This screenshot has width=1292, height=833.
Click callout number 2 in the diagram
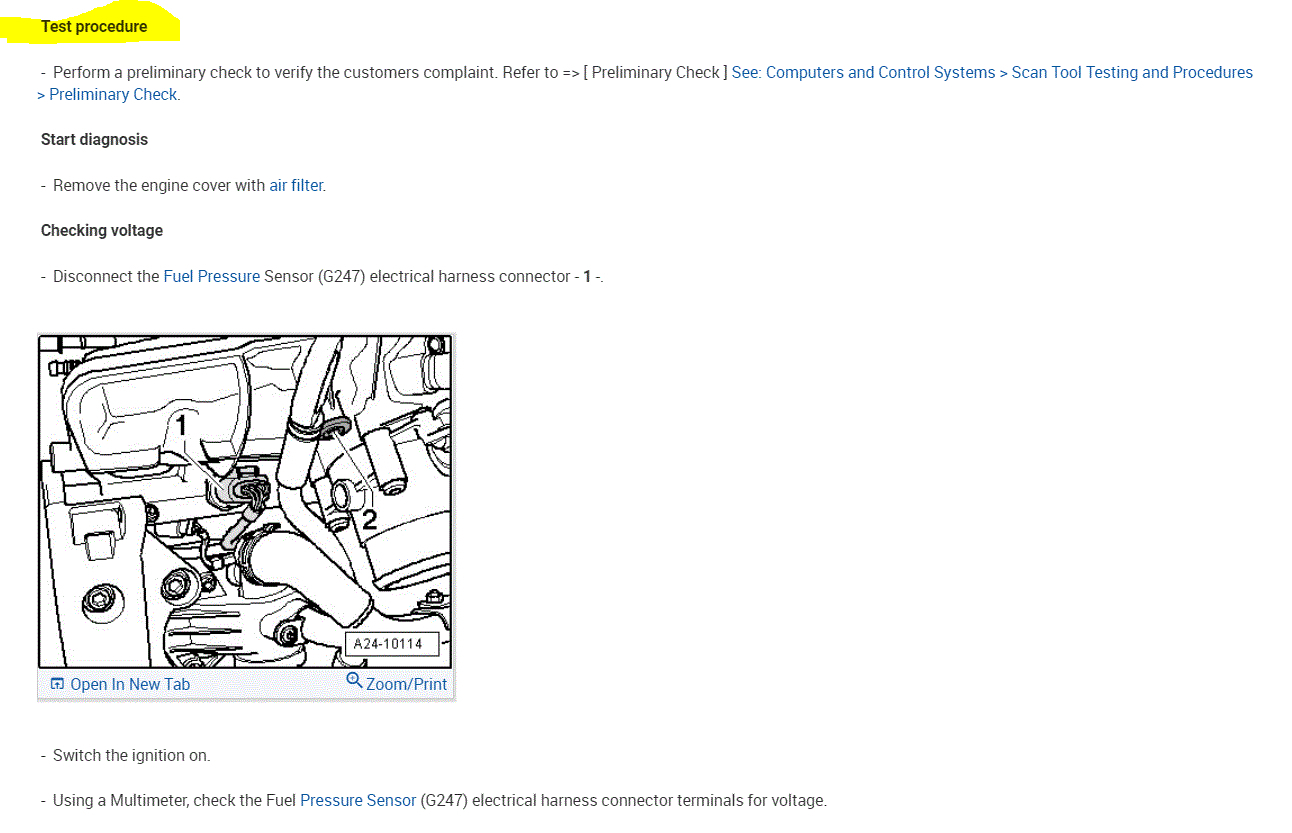[x=369, y=520]
